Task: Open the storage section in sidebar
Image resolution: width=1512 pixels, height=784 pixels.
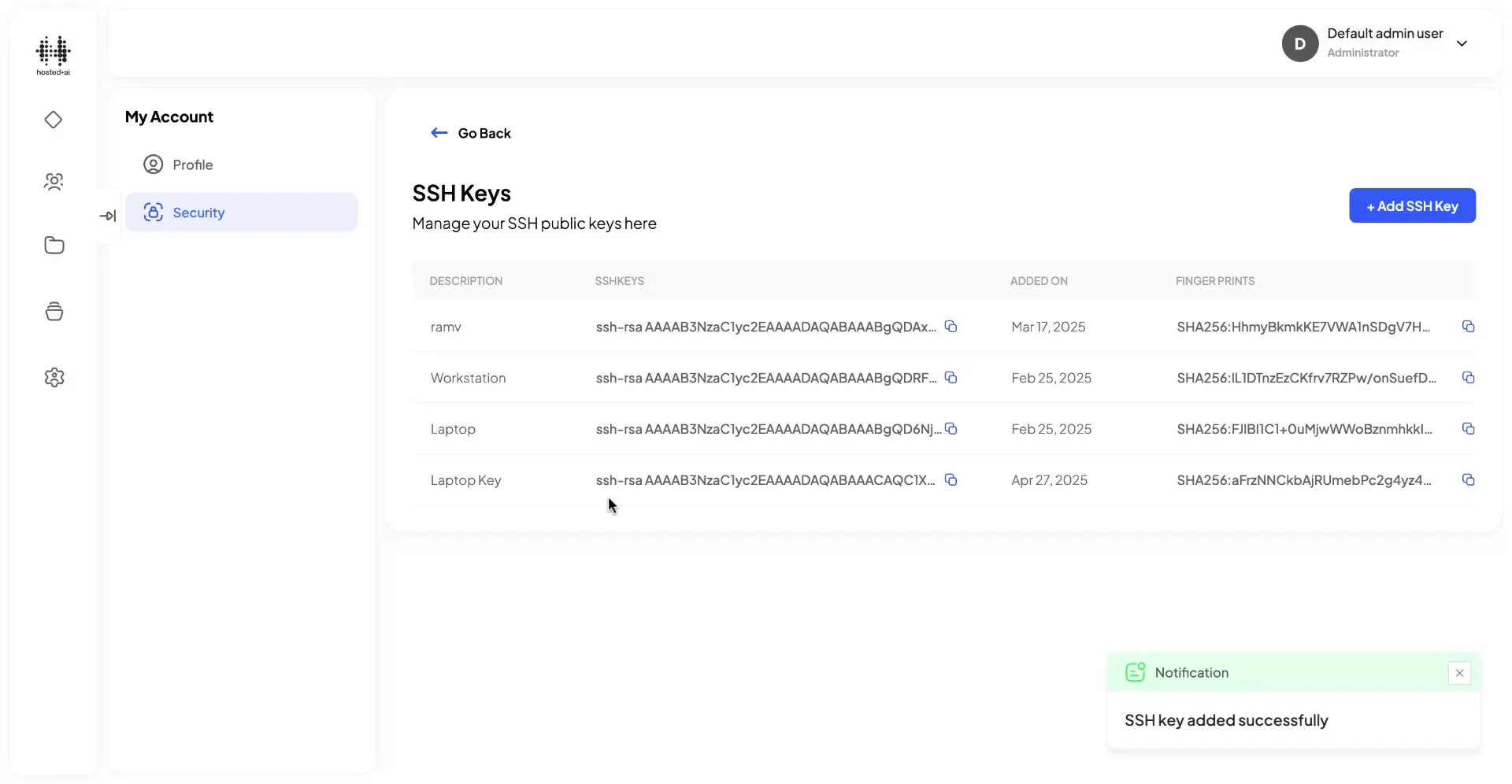Action: (x=54, y=311)
